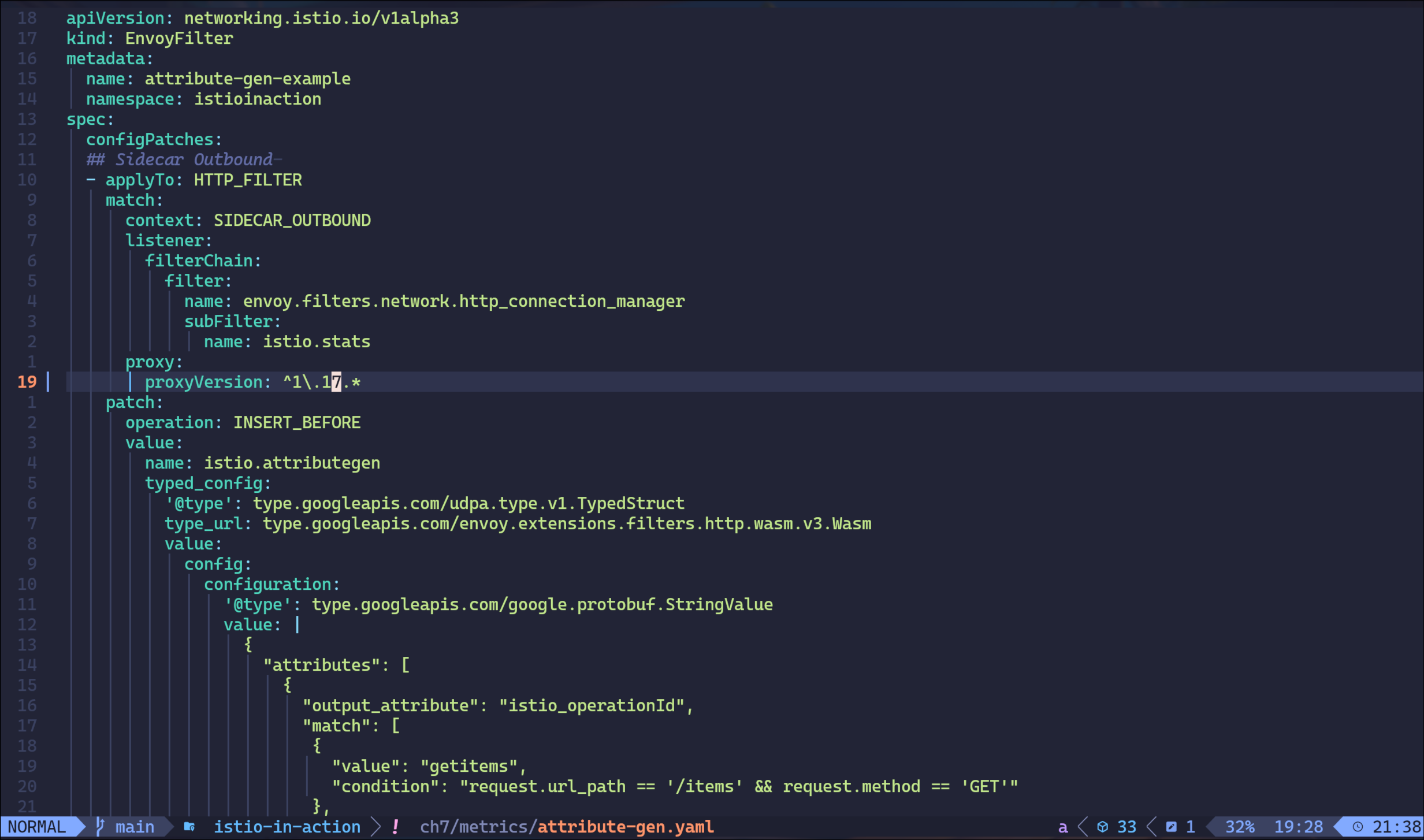Click the attribute-gen-example name value
The width and height of the screenshot is (1424, 840).
click(x=248, y=79)
